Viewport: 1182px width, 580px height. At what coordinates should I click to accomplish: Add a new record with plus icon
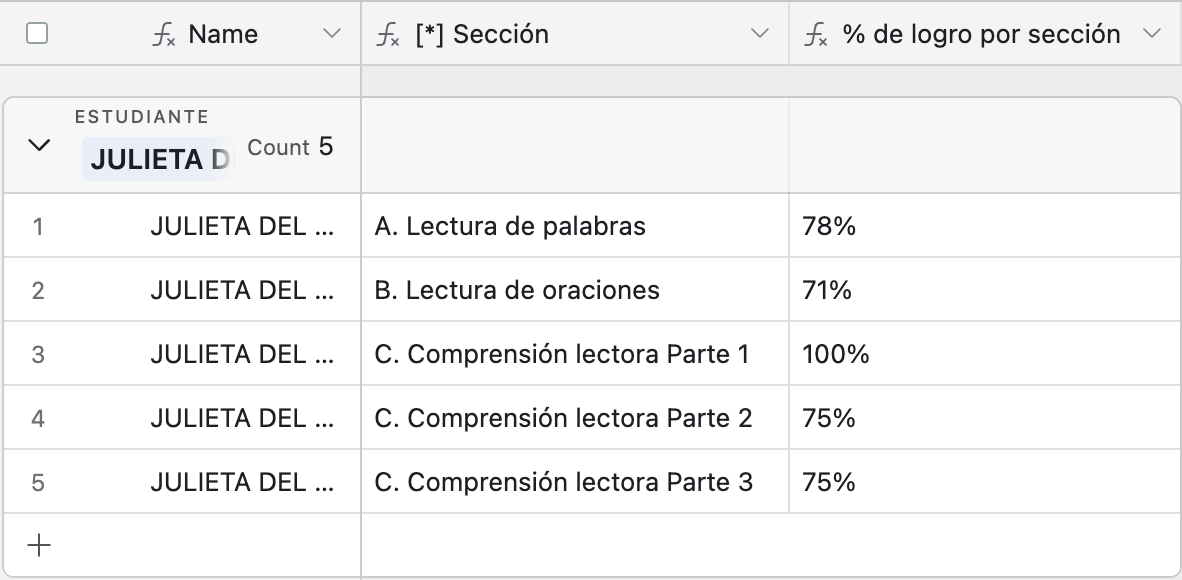[x=38, y=545]
